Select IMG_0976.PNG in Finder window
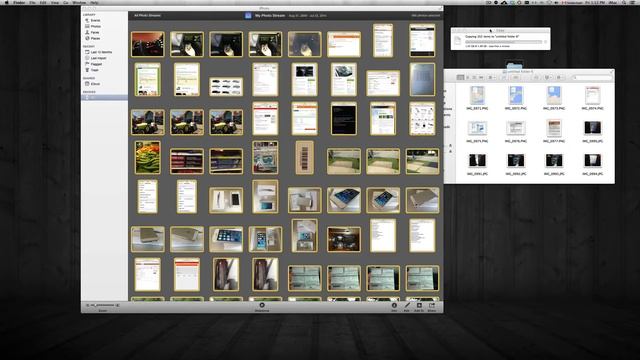 (x=516, y=131)
